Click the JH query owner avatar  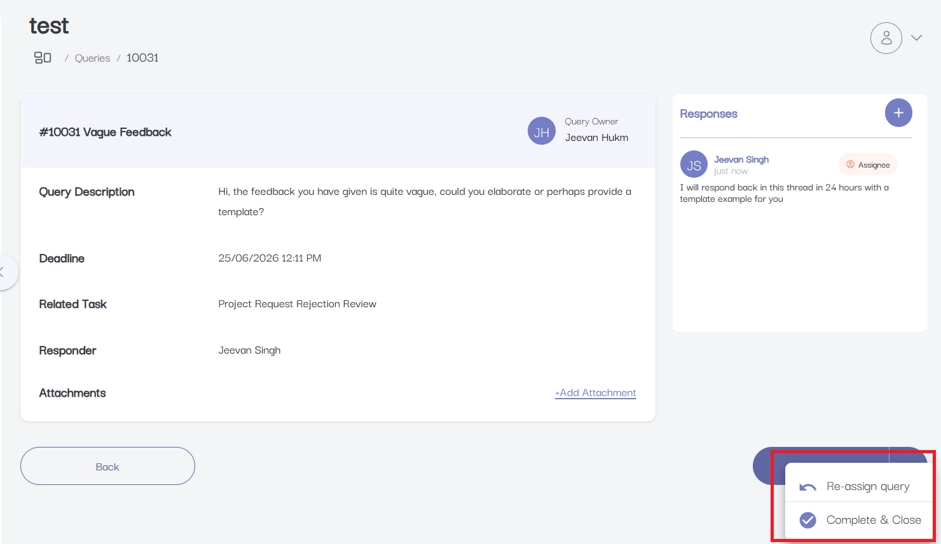541,131
